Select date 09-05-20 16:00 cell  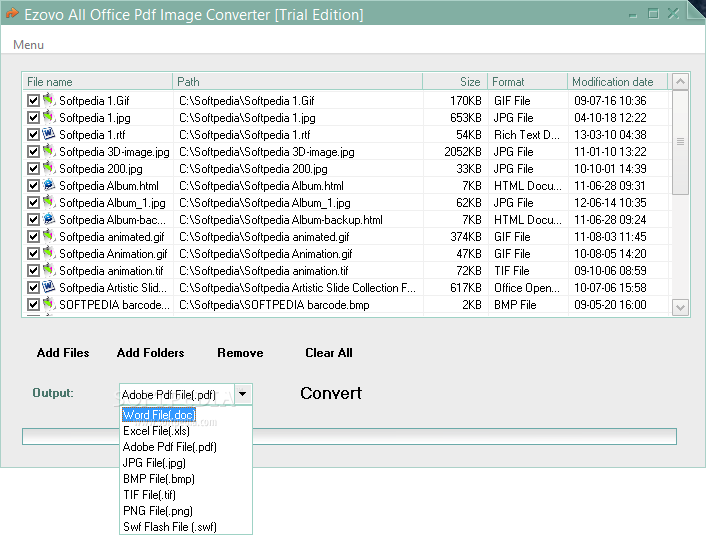(x=610, y=305)
